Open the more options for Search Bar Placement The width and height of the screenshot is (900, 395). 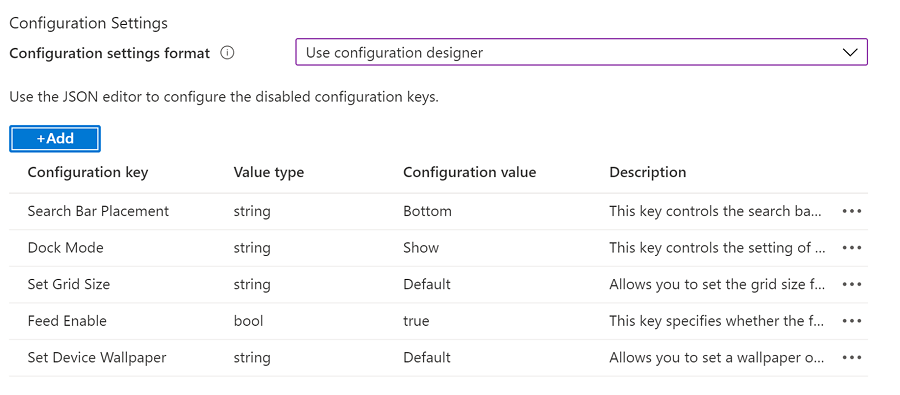click(x=852, y=211)
